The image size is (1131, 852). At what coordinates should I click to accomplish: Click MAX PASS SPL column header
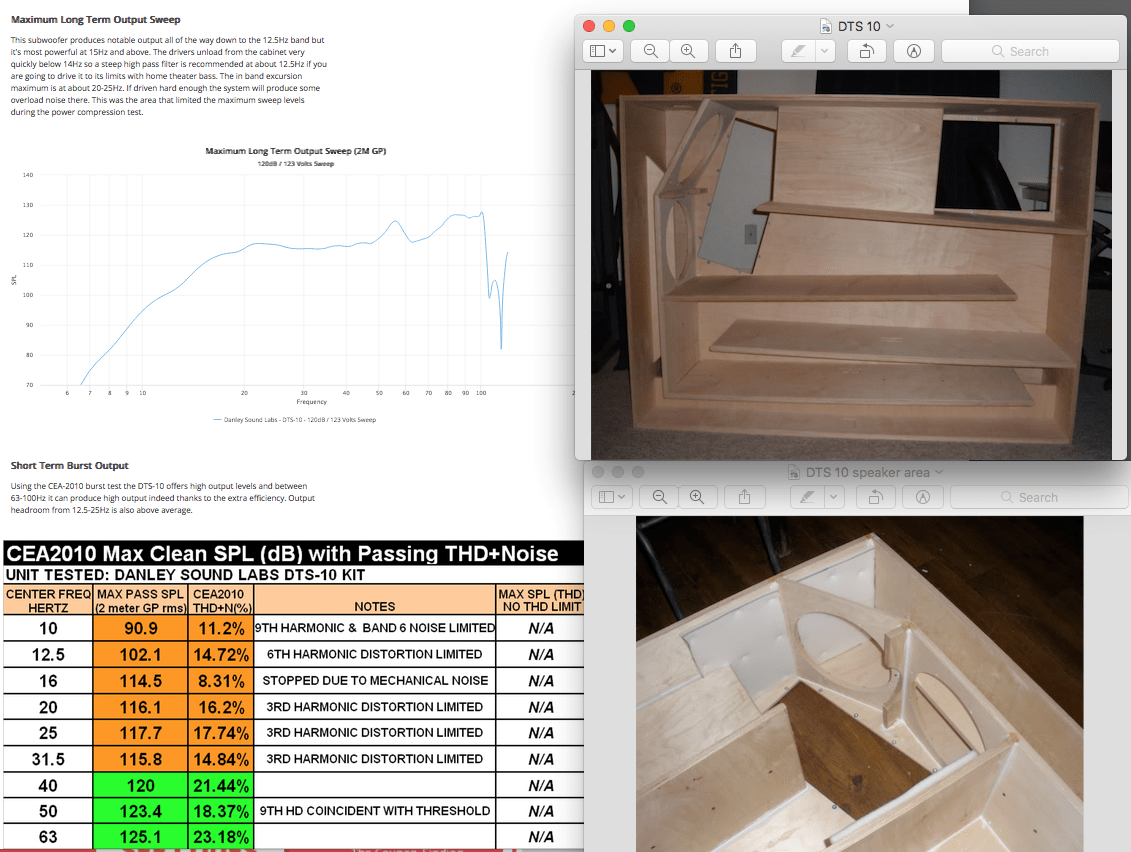click(x=141, y=600)
